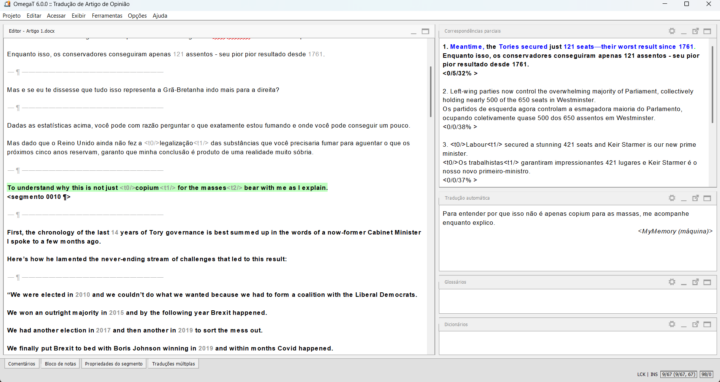The width and height of the screenshot is (720, 382).
Task: Click the Correspondências parciais scrollbar thumb
Action: coord(713,85)
